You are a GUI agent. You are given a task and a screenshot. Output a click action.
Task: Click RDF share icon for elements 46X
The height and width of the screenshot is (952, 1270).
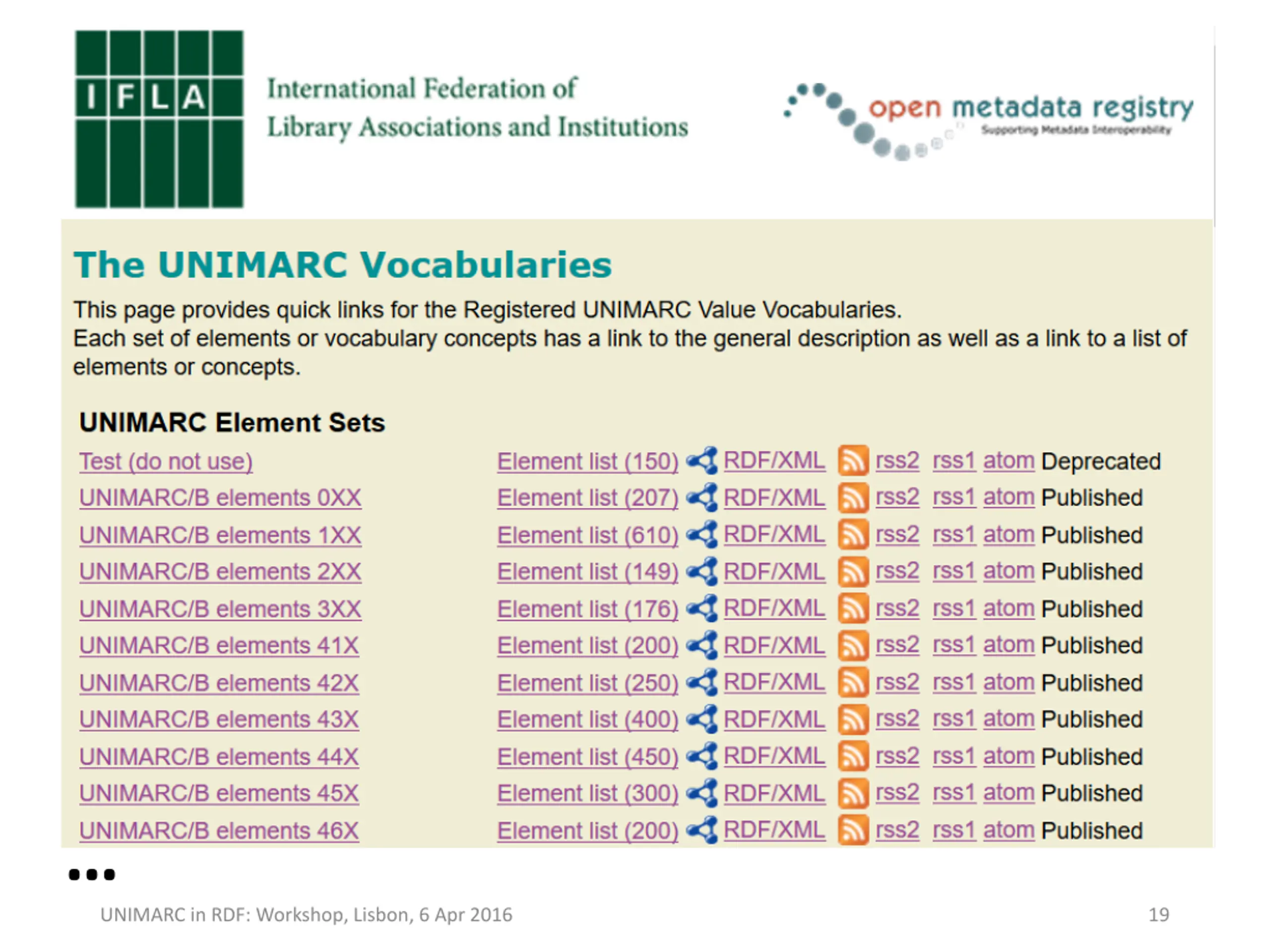click(702, 831)
